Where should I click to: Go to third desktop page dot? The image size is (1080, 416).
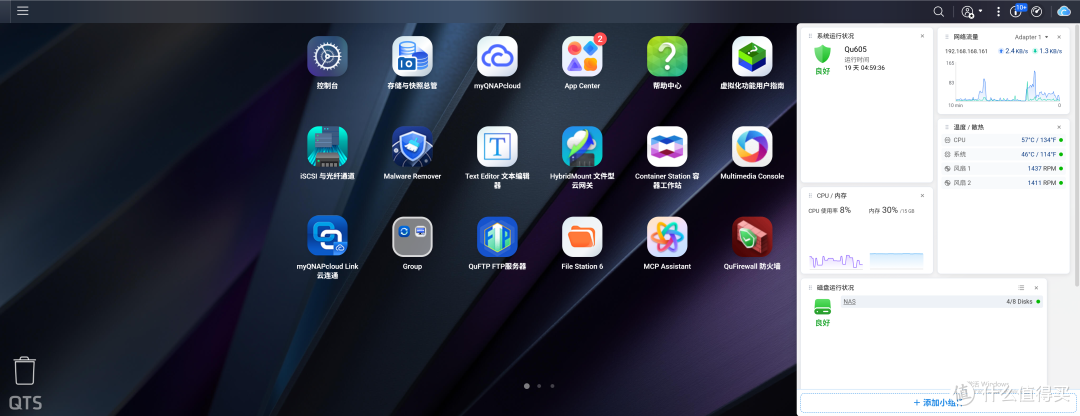[x=552, y=386]
